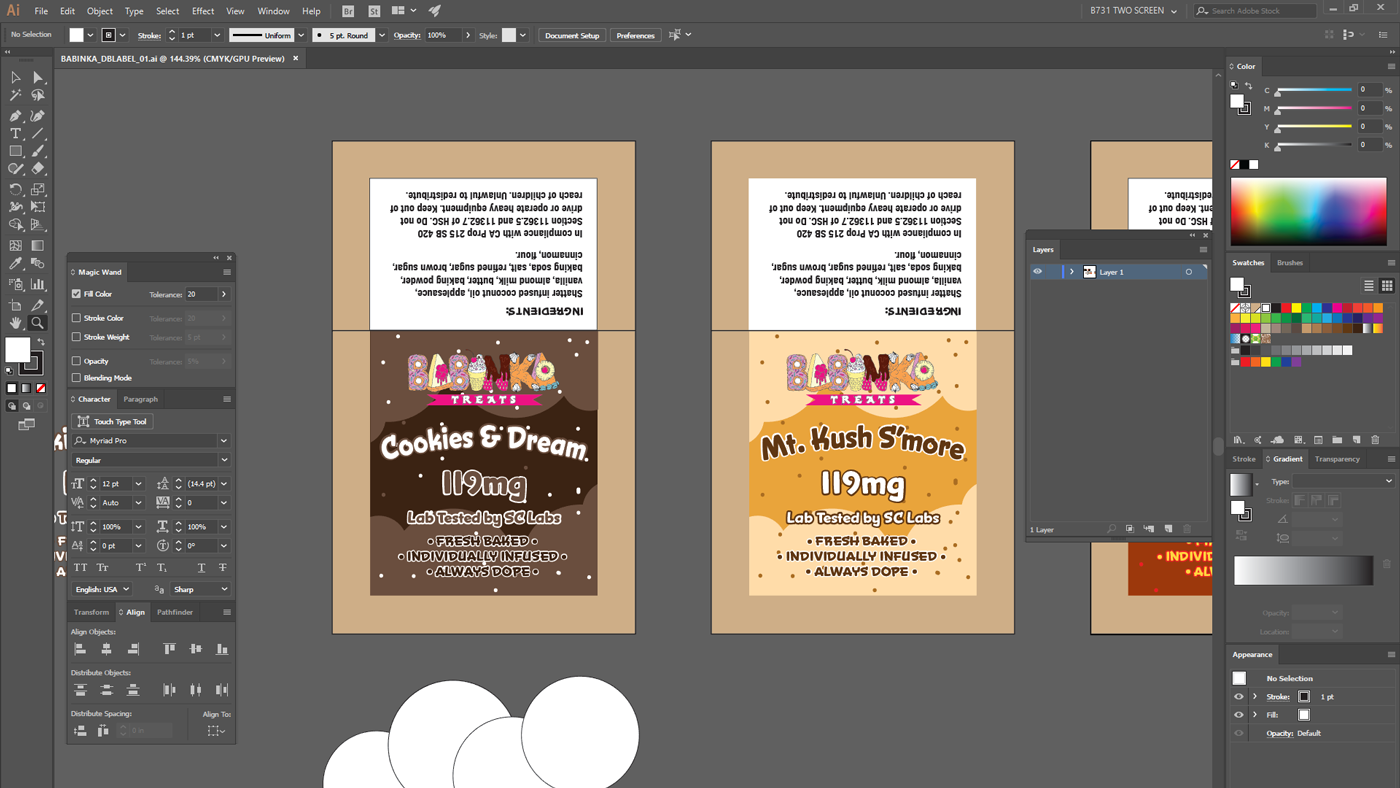Select the Hand tool

click(16, 323)
